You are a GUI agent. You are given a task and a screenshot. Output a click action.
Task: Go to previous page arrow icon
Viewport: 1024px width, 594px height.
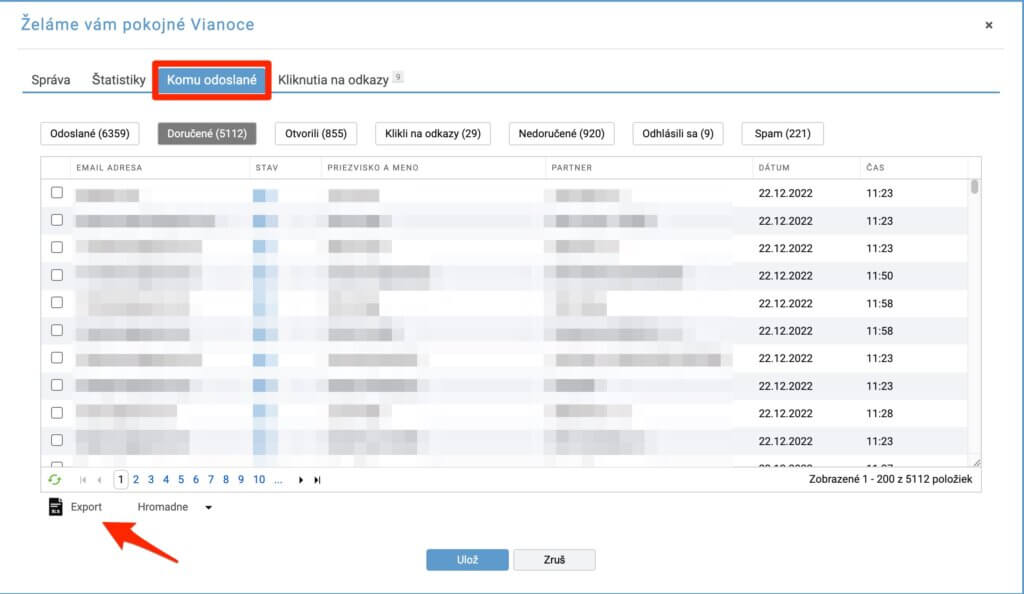pos(99,480)
